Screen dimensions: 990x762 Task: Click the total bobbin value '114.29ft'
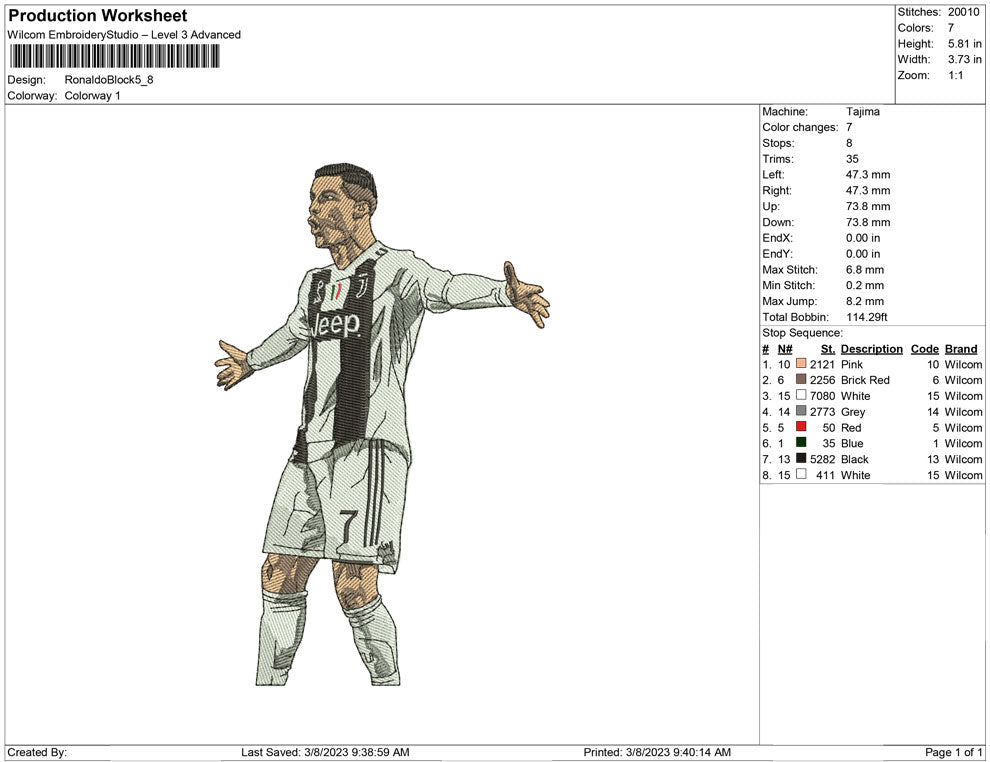(x=867, y=317)
